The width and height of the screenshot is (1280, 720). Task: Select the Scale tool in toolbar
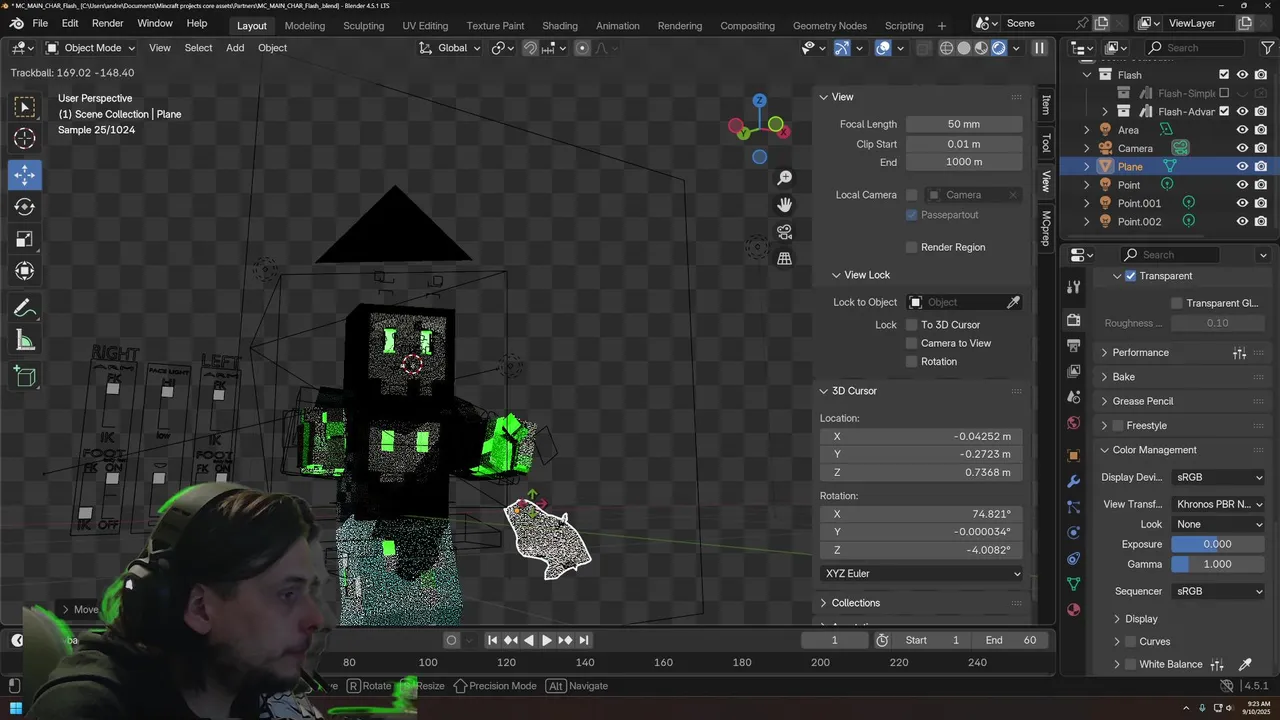(25, 239)
